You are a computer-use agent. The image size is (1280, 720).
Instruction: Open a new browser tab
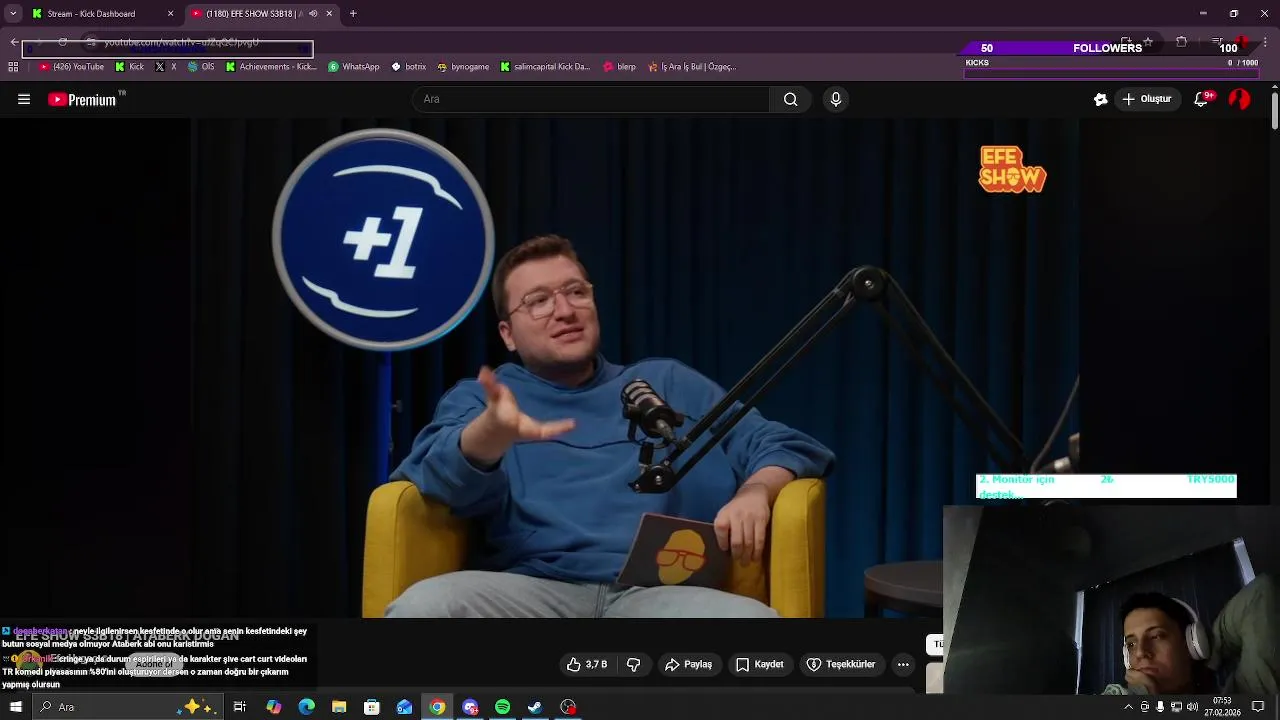tap(353, 14)
